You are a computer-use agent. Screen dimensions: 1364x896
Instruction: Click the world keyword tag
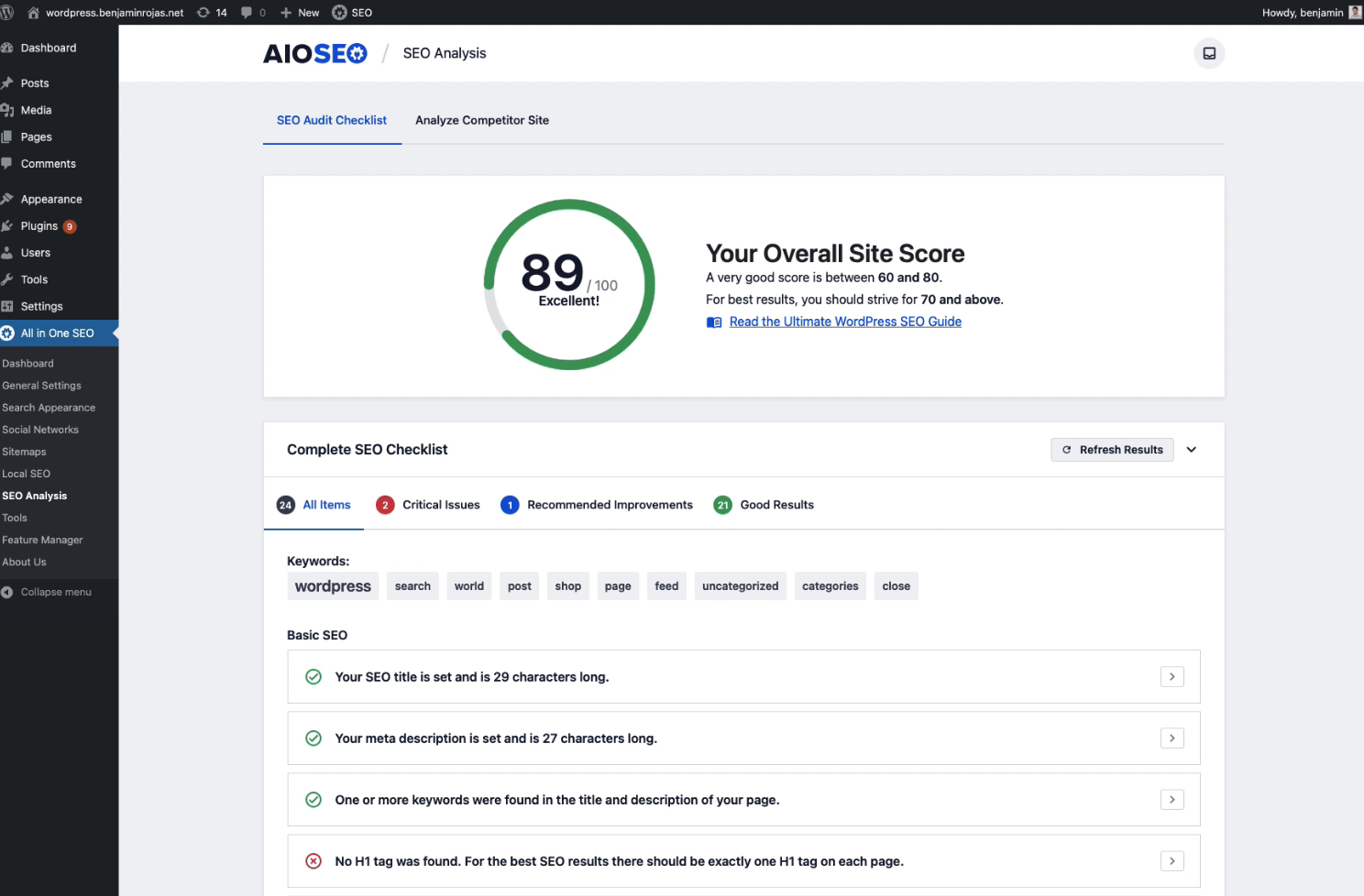pos(469,586)
